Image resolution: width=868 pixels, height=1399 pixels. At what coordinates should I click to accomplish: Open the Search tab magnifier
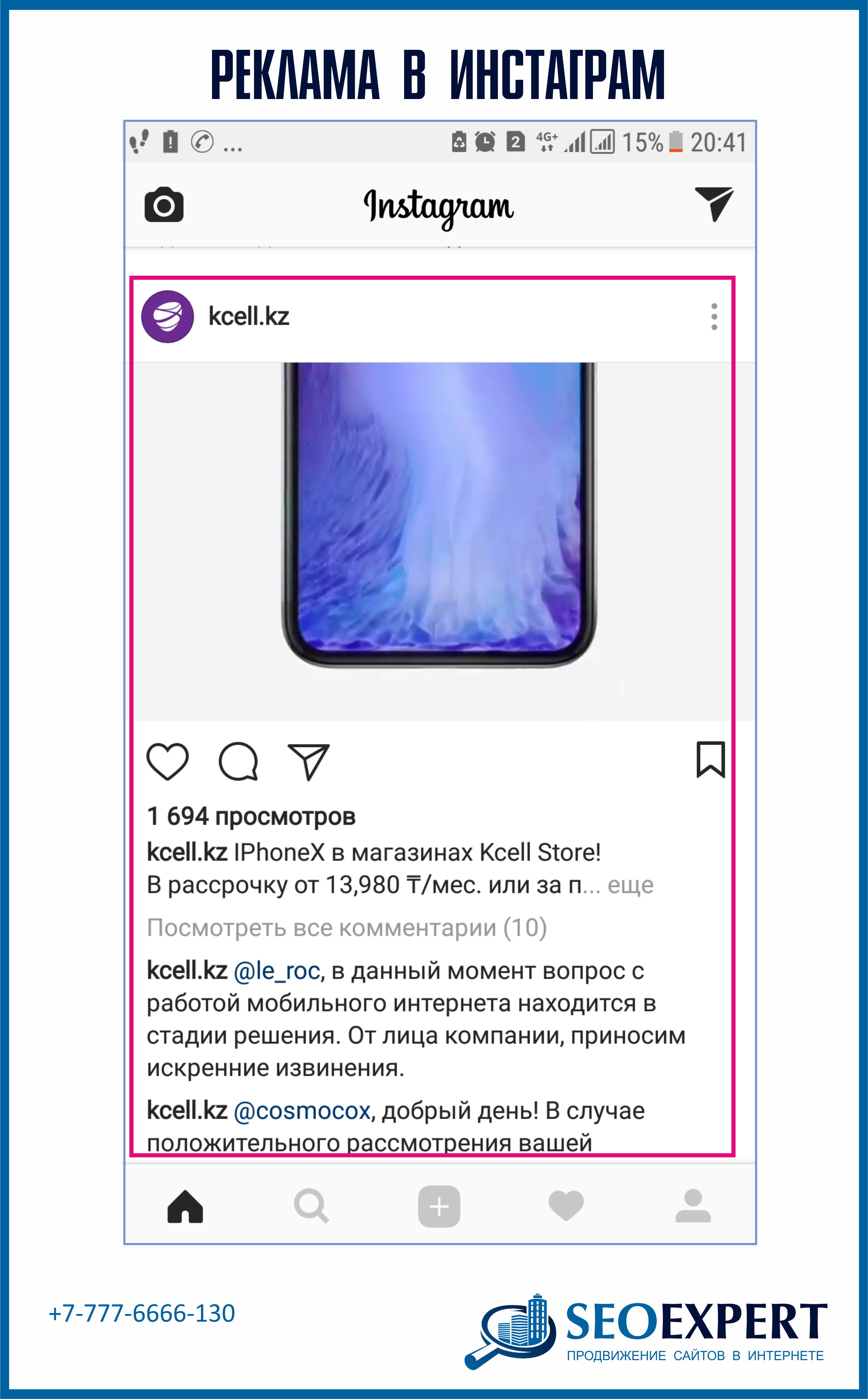tap(311, 1206)
